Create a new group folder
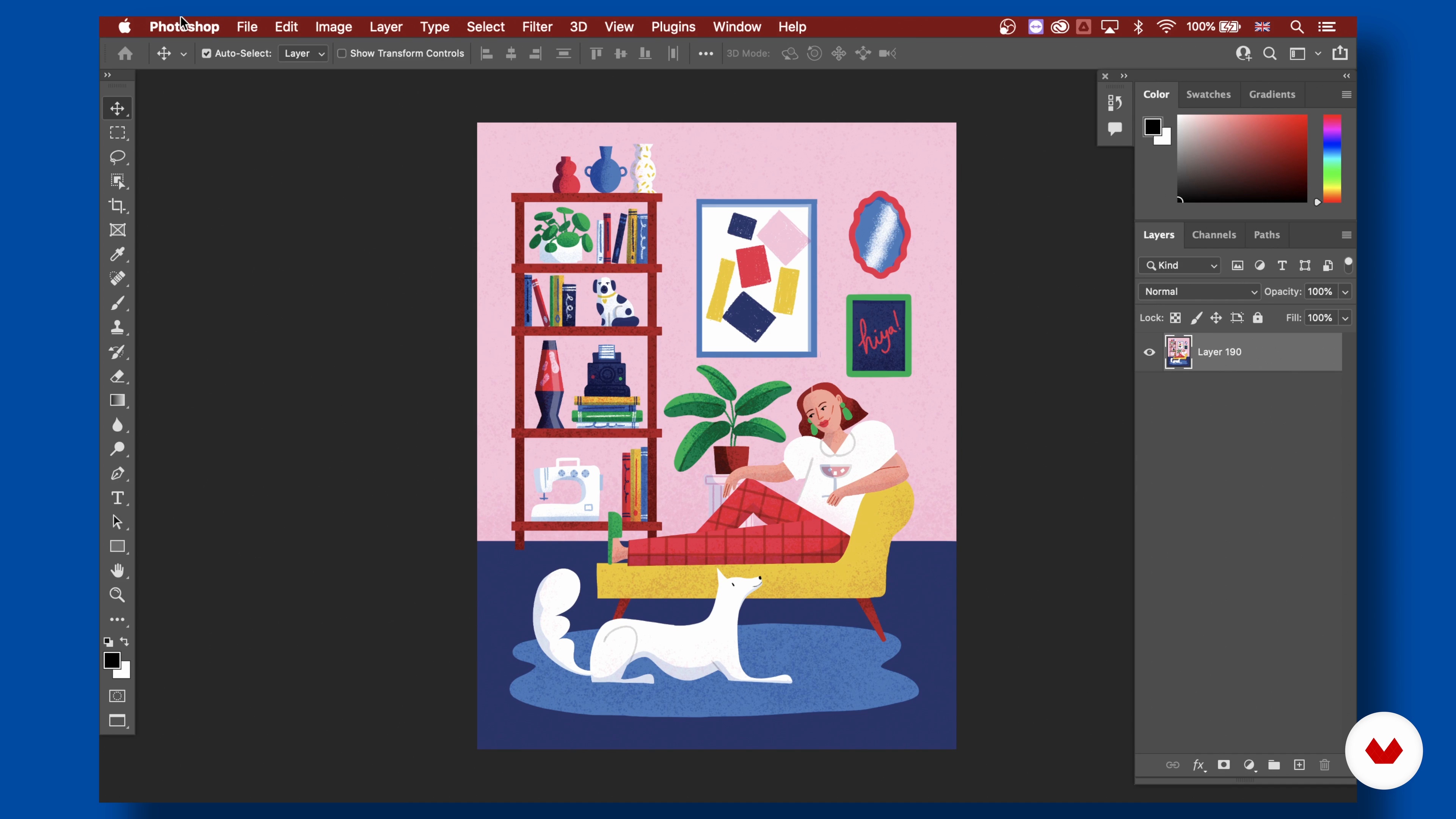This screenshot has width=1456, height=819. (1274, 765)
